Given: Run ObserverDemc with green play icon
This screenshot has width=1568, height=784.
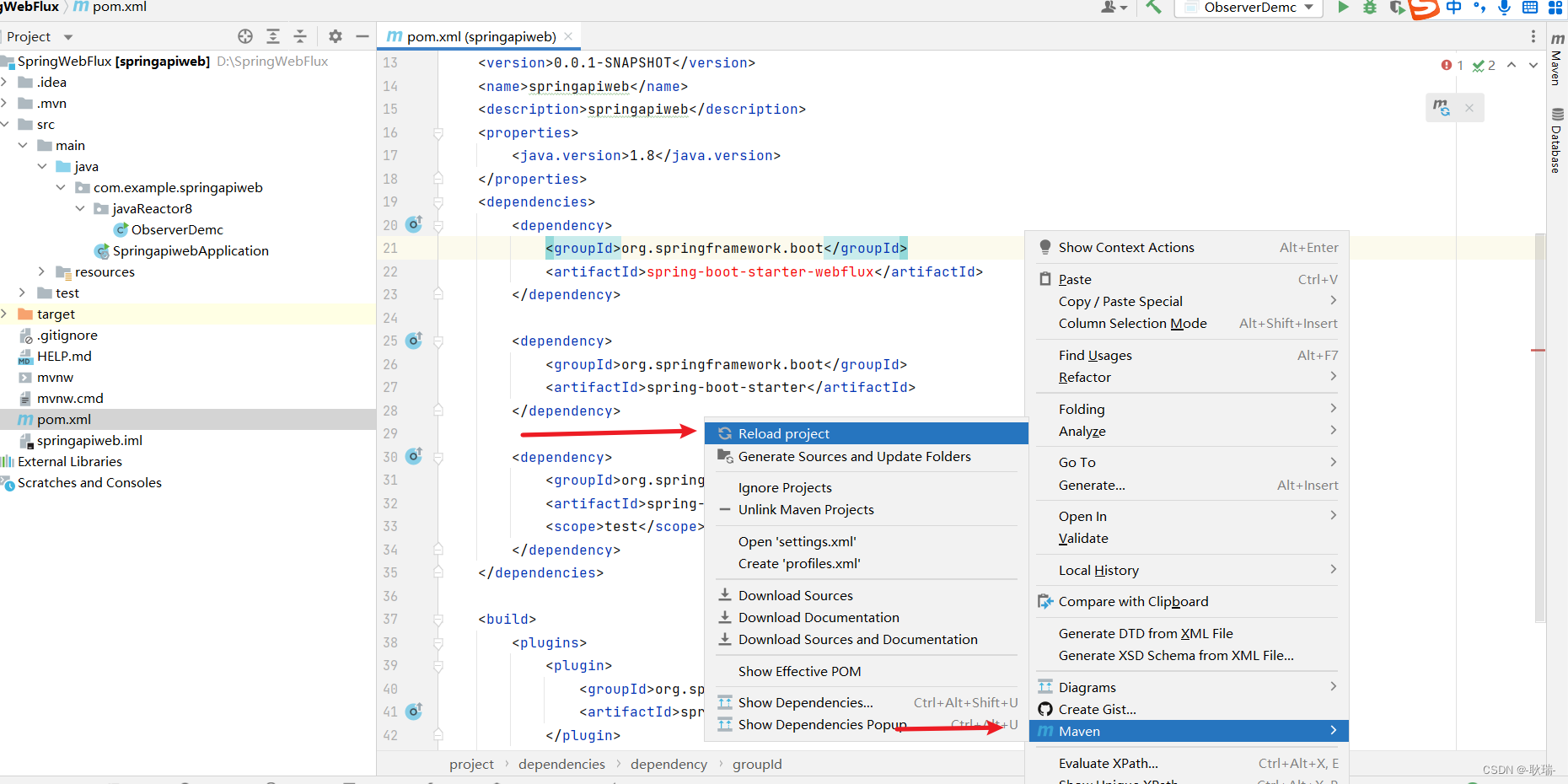Looking at the screenshot, I should click(1344, 8).
